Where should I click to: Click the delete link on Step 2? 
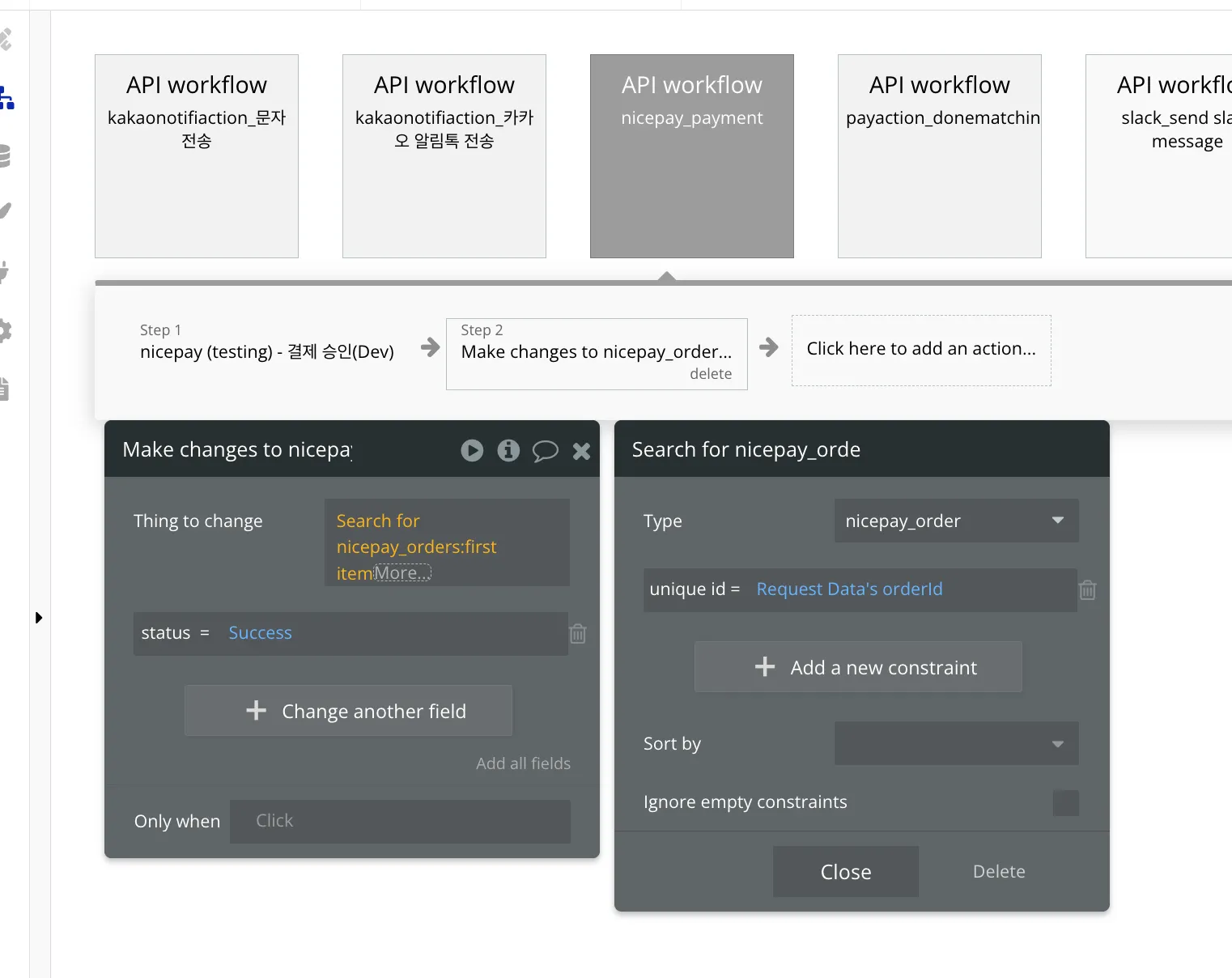710,374
